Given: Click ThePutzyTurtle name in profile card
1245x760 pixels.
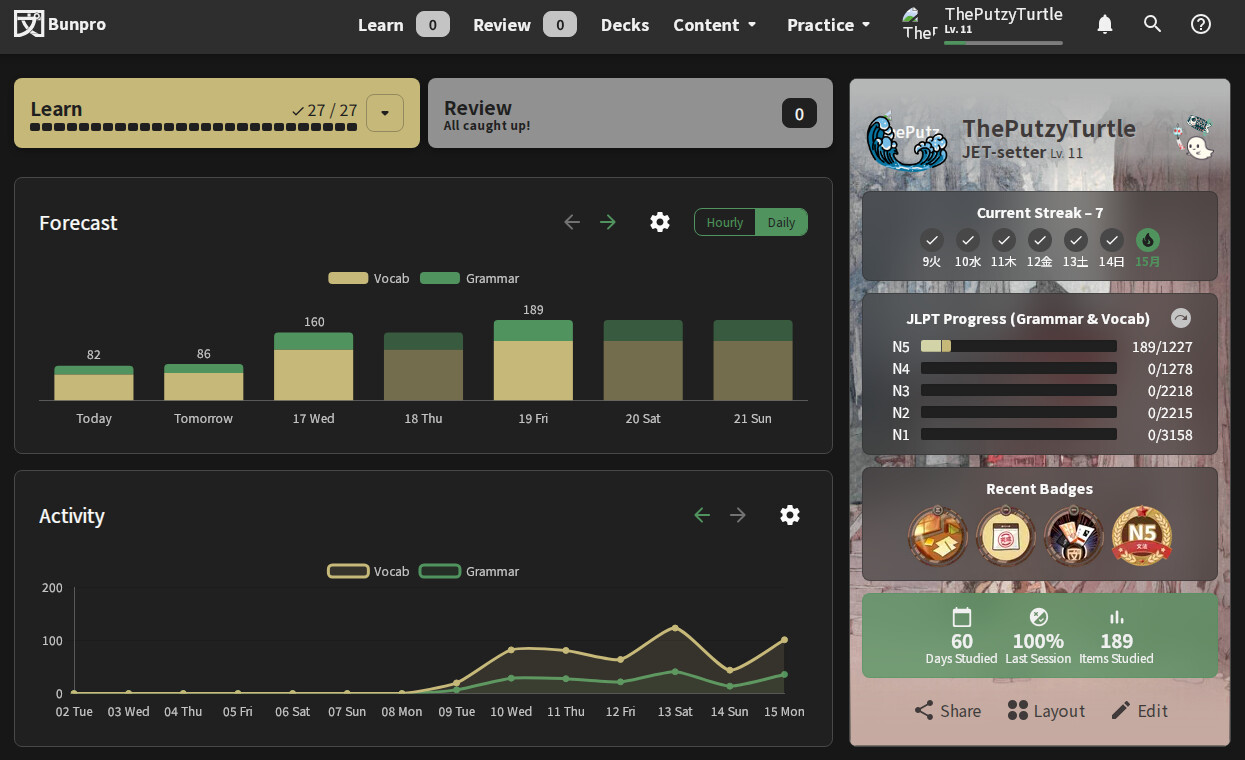Looking at the screenshot, I should pyautogui.click(x=1049, y=128).
